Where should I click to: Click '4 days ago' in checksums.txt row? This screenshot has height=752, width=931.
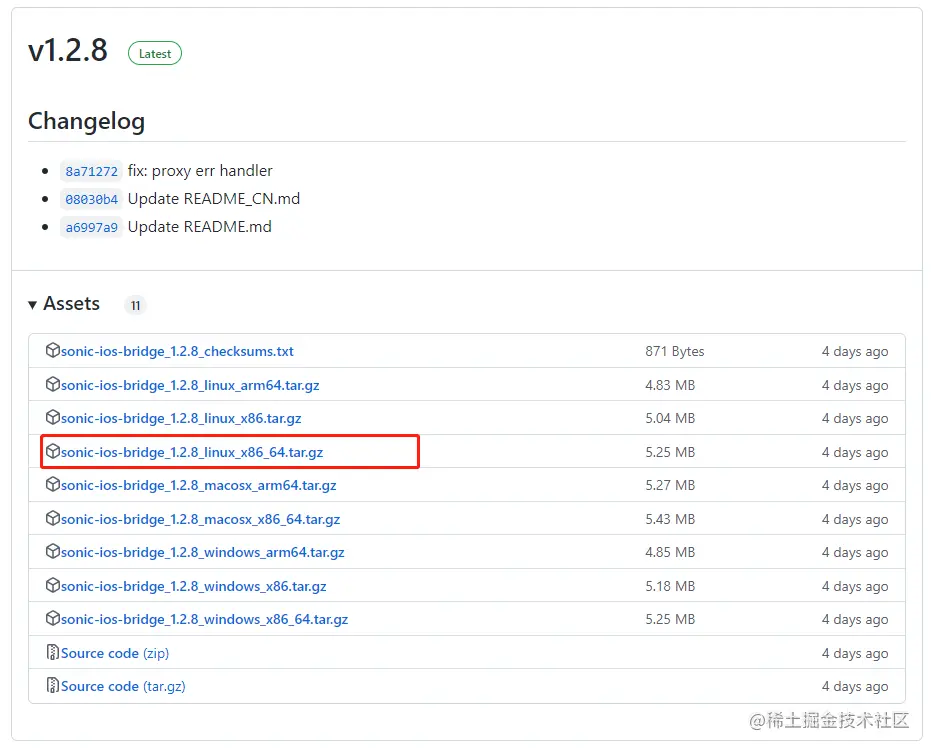[x=855, y=351]
